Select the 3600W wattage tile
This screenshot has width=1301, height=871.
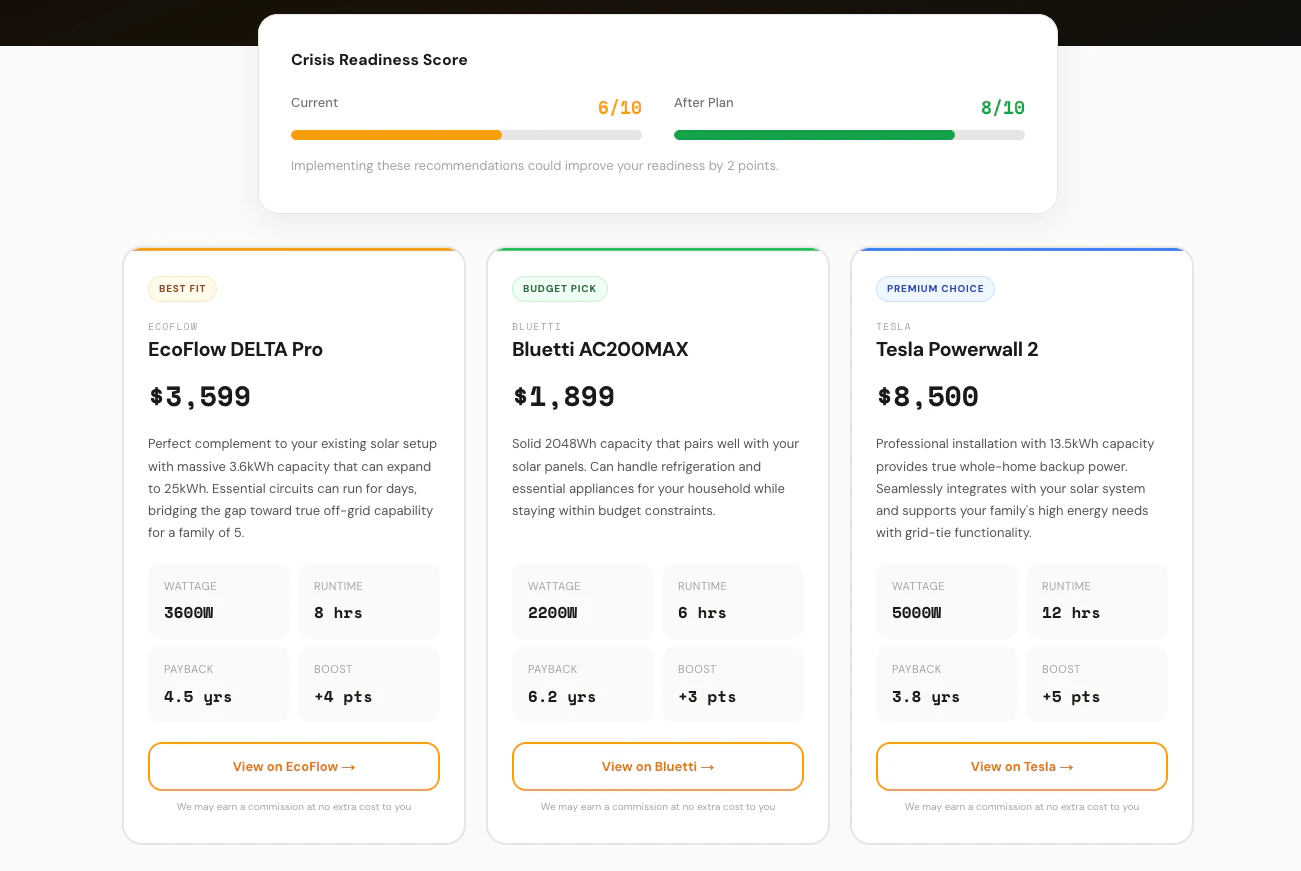[x=219, y=601]
